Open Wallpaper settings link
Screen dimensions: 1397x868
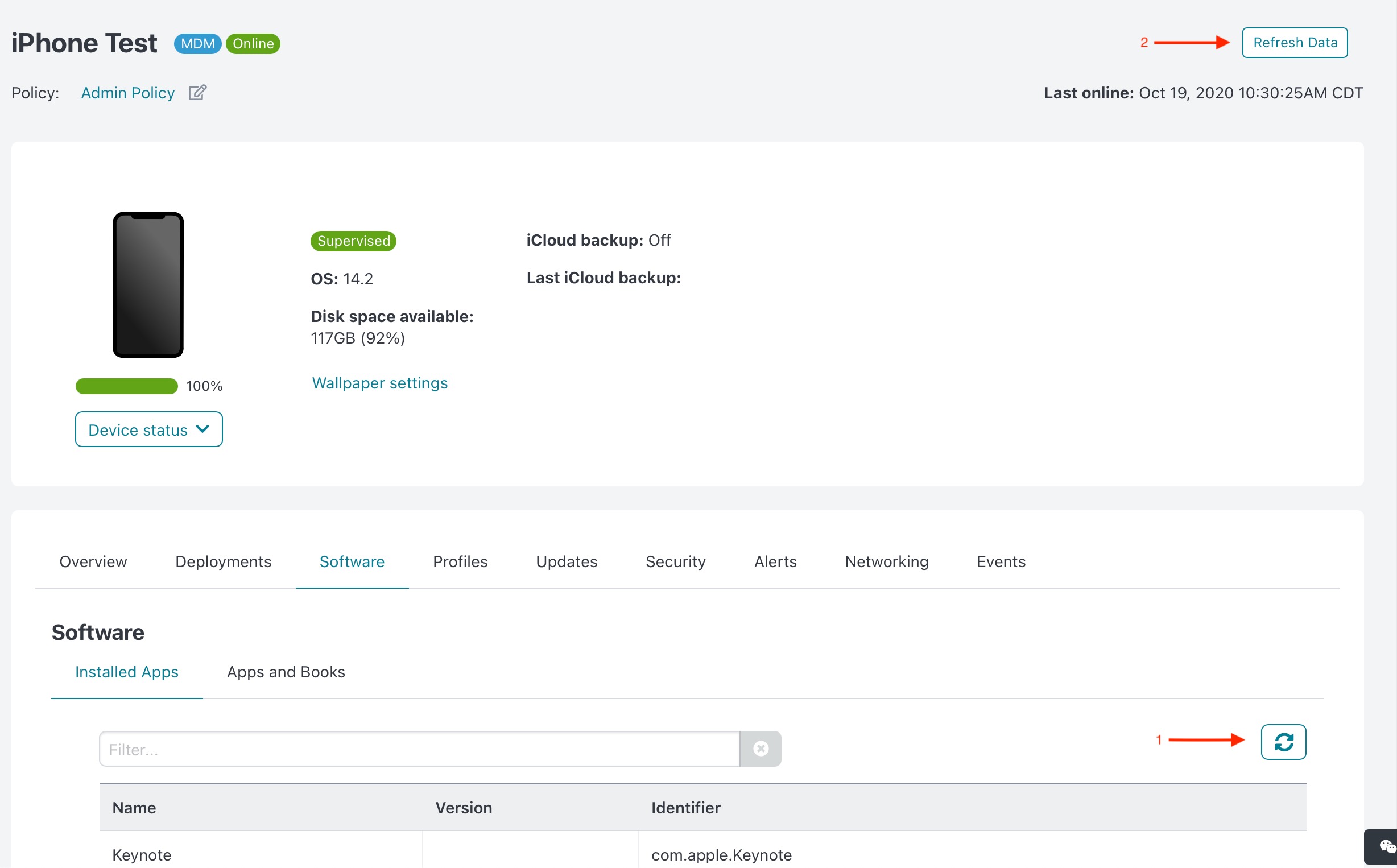point(379,383)
